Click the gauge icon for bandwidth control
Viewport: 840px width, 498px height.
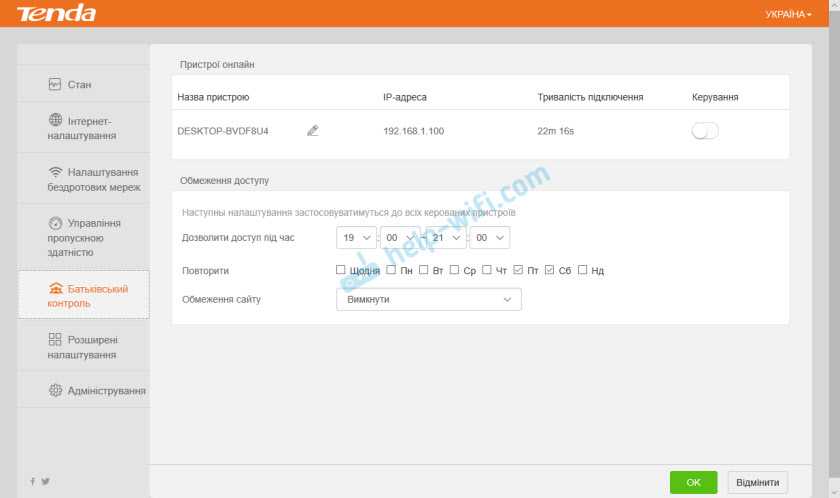coord(55,223)
